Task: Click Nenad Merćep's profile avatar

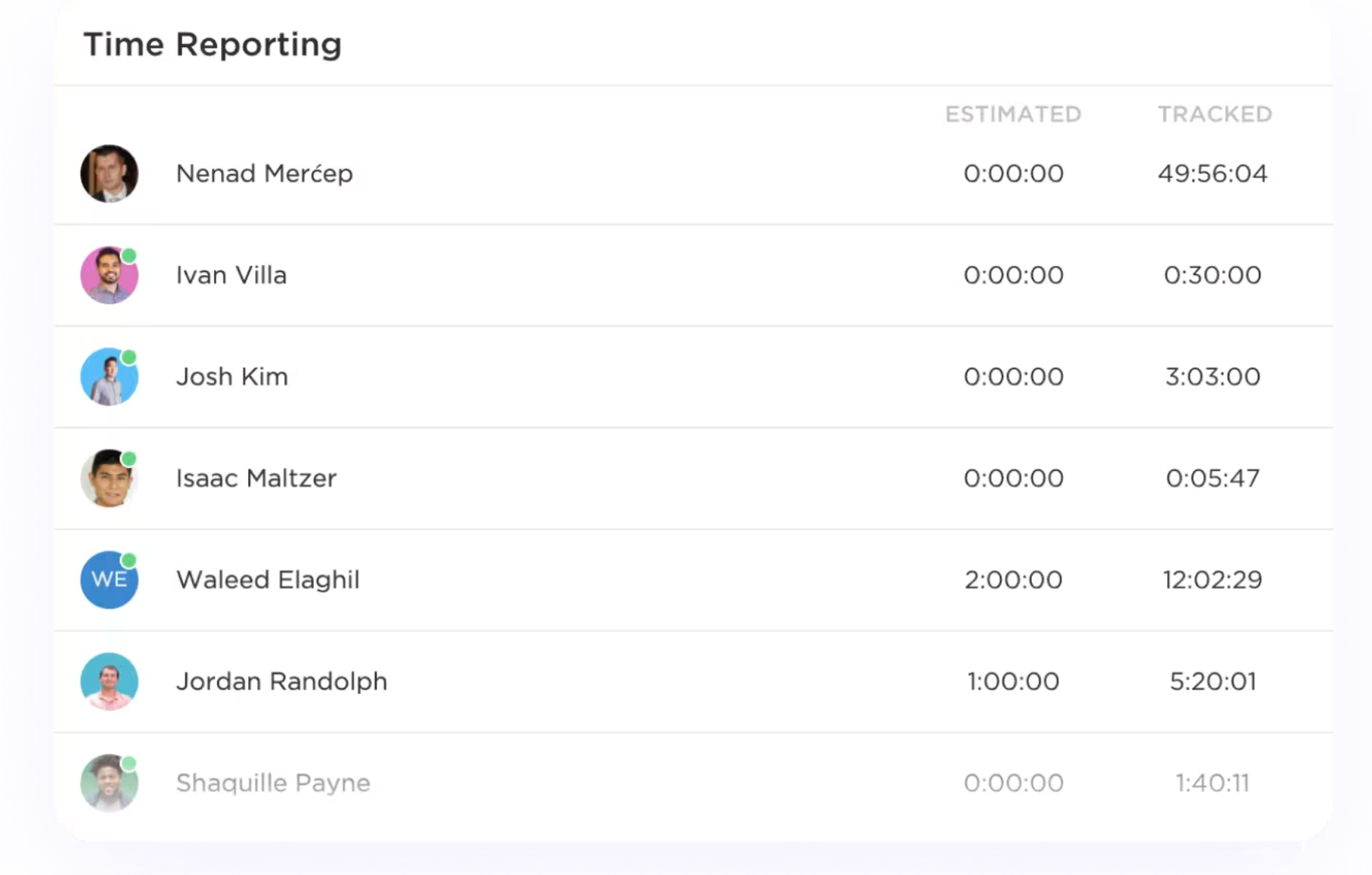Action: (109, 174)
